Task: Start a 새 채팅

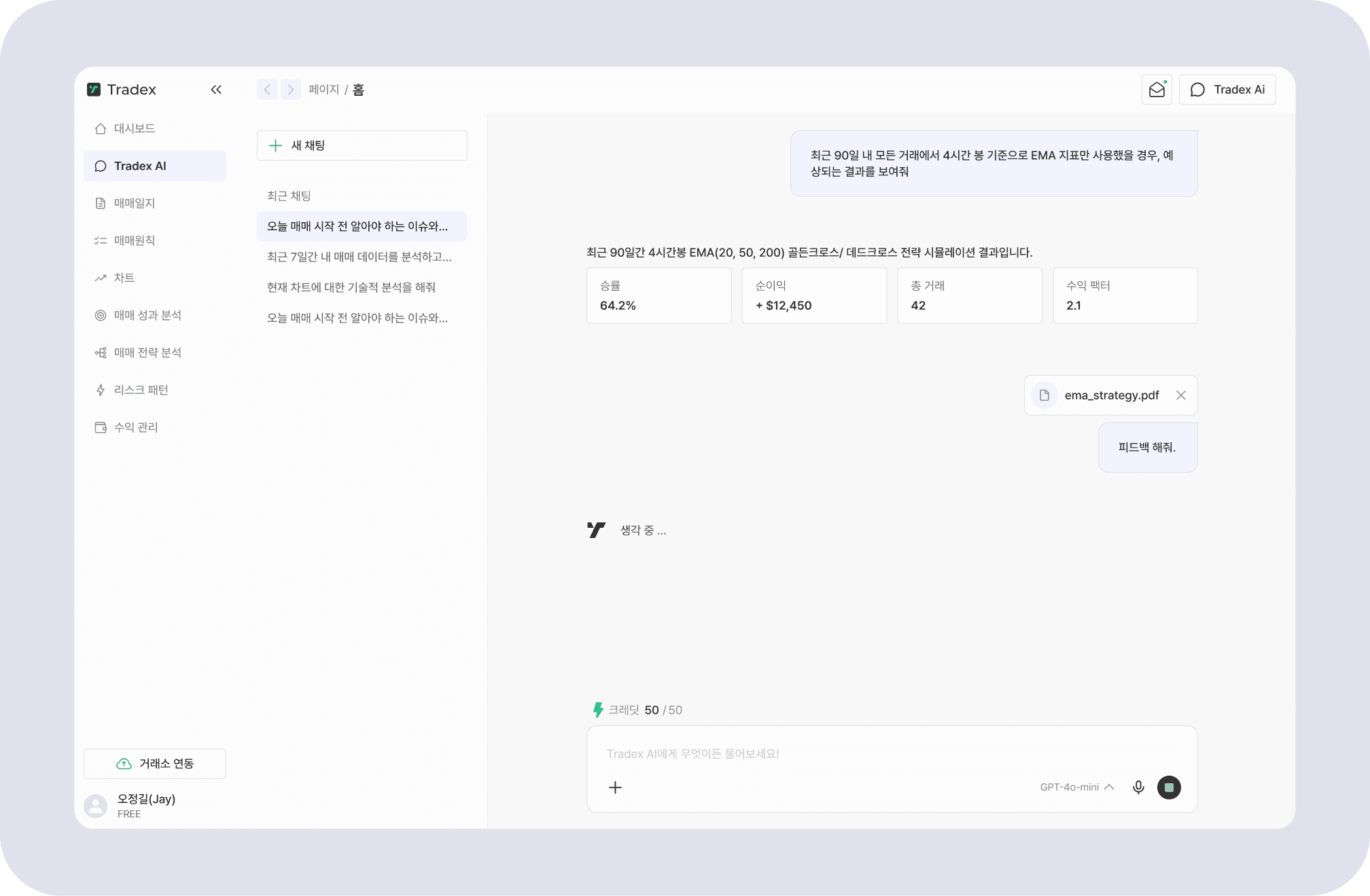Action: coord(362,145)
